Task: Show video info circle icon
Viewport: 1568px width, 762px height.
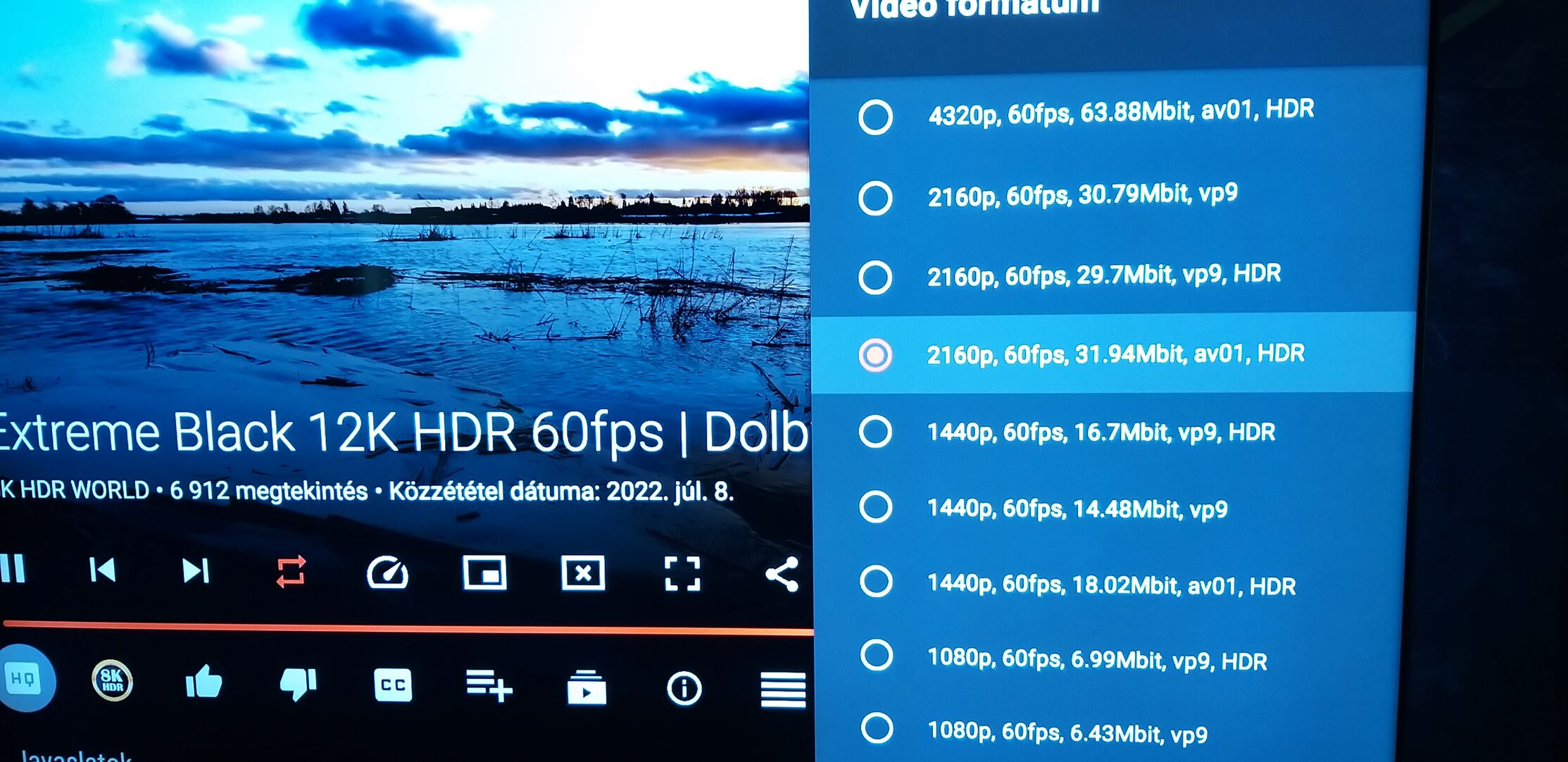Action: tap(684, 688)
